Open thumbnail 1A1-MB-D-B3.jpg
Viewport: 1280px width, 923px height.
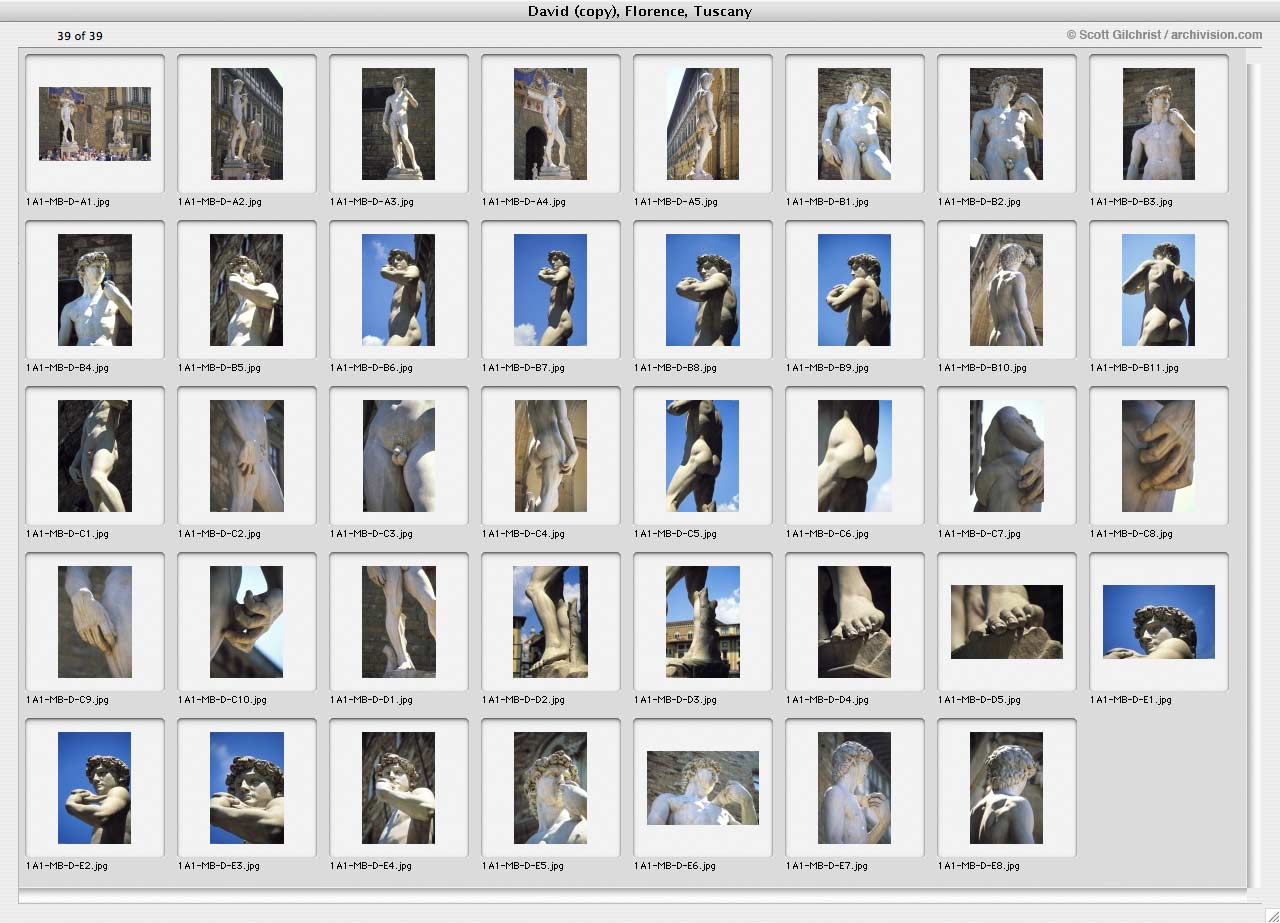[x=1159, y=124]
